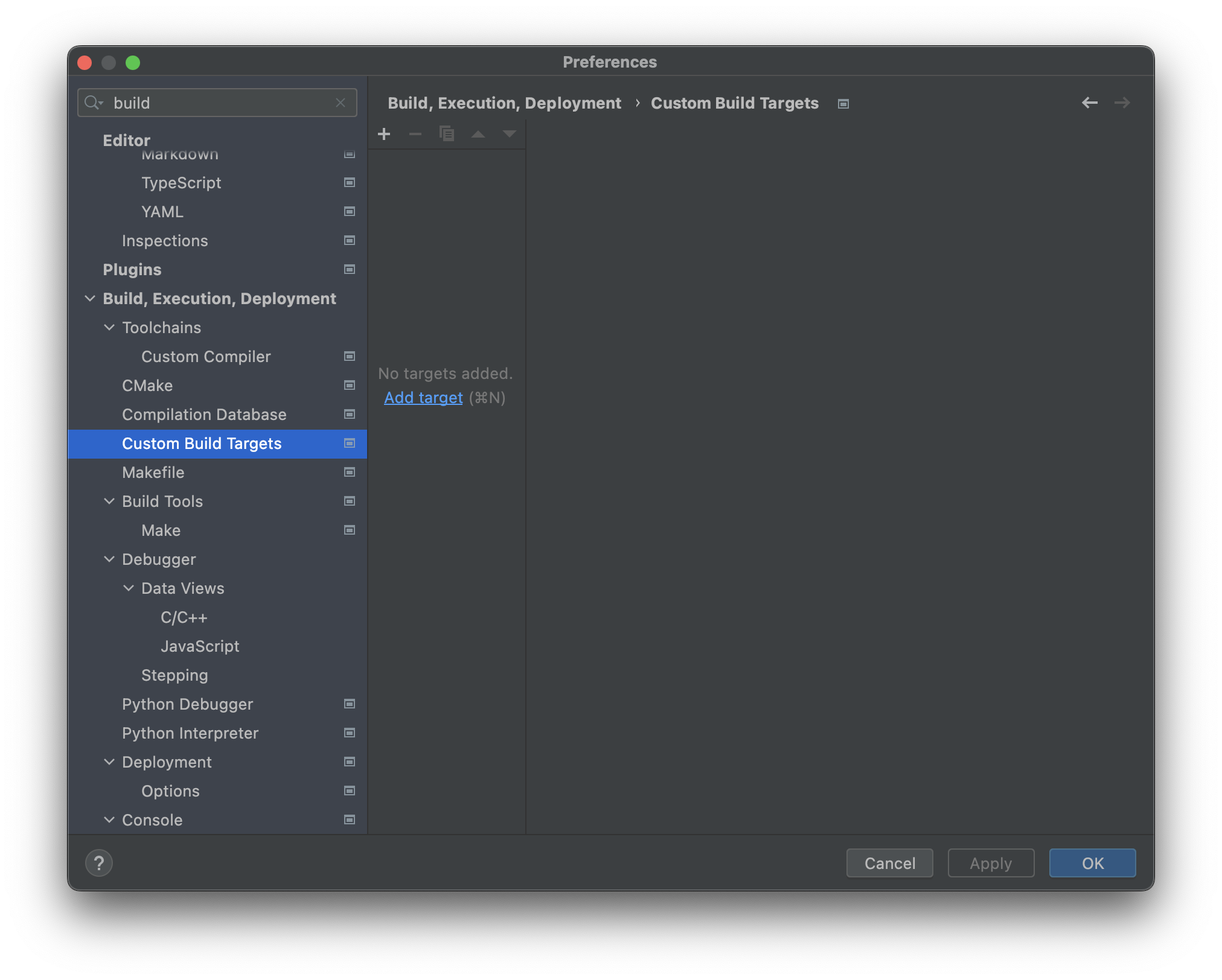Image resolution: width=1222 pixels, height=980 pixels.
Task: Collapse the Deployment section
Action: pyautogui.click(x=109, y=762)
